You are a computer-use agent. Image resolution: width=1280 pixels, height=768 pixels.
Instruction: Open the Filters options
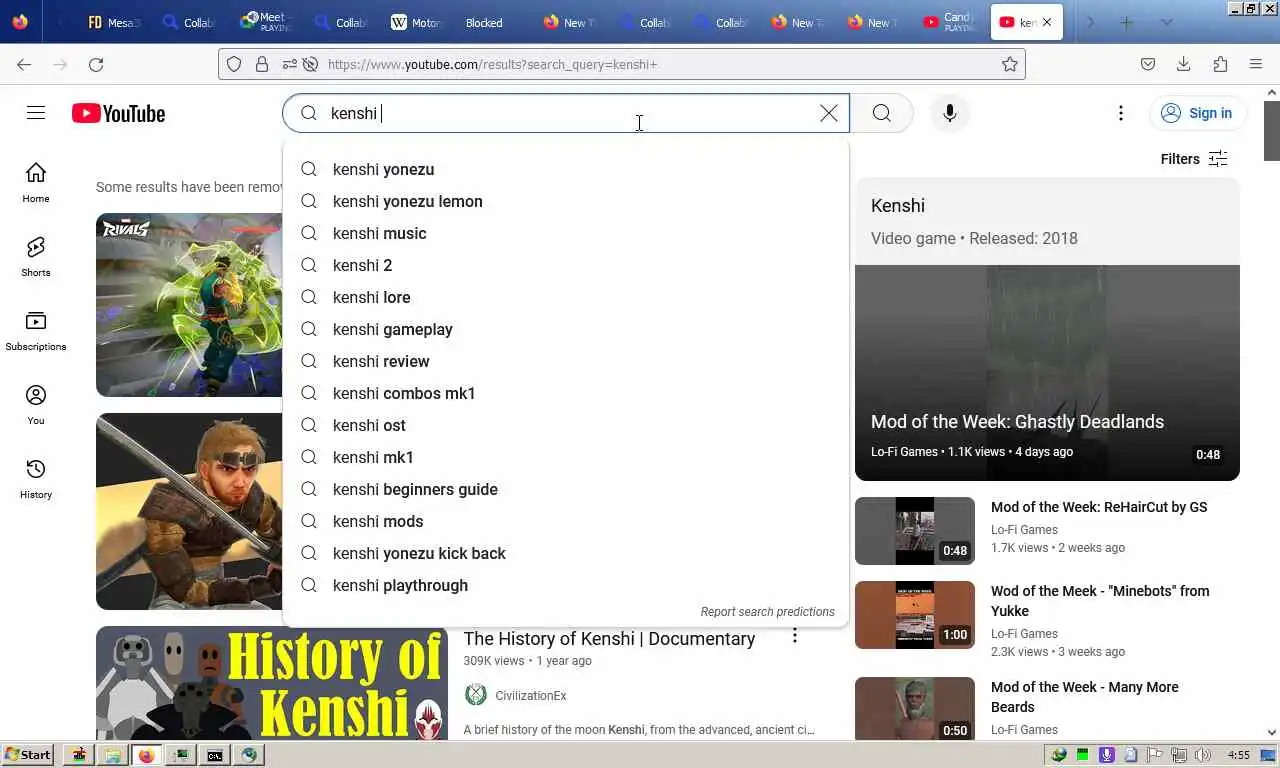[1194, 159]
